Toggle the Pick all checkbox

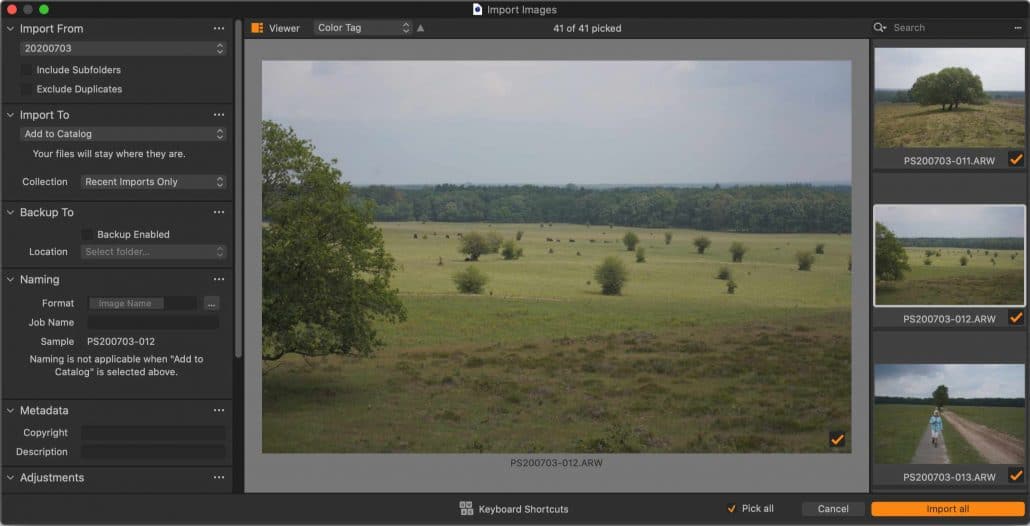732,509
